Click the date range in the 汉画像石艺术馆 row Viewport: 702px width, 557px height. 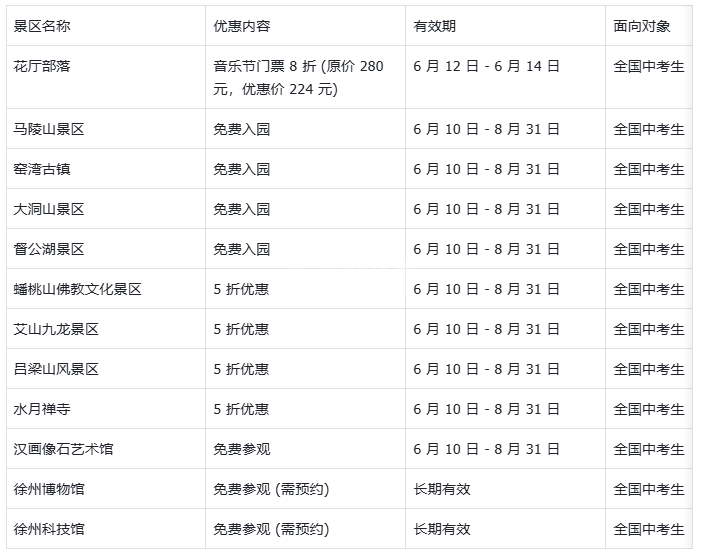point(486,449)
